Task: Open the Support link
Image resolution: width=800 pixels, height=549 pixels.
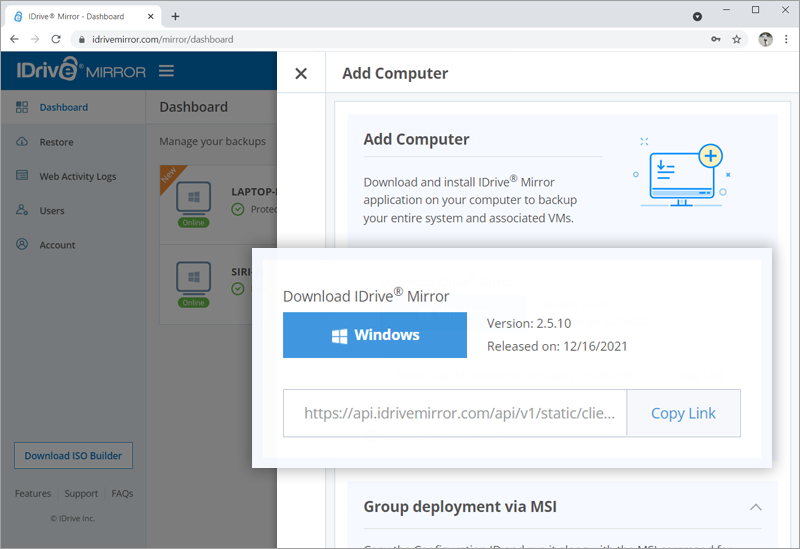Action: pyautogui.click(x=81, y=493)
